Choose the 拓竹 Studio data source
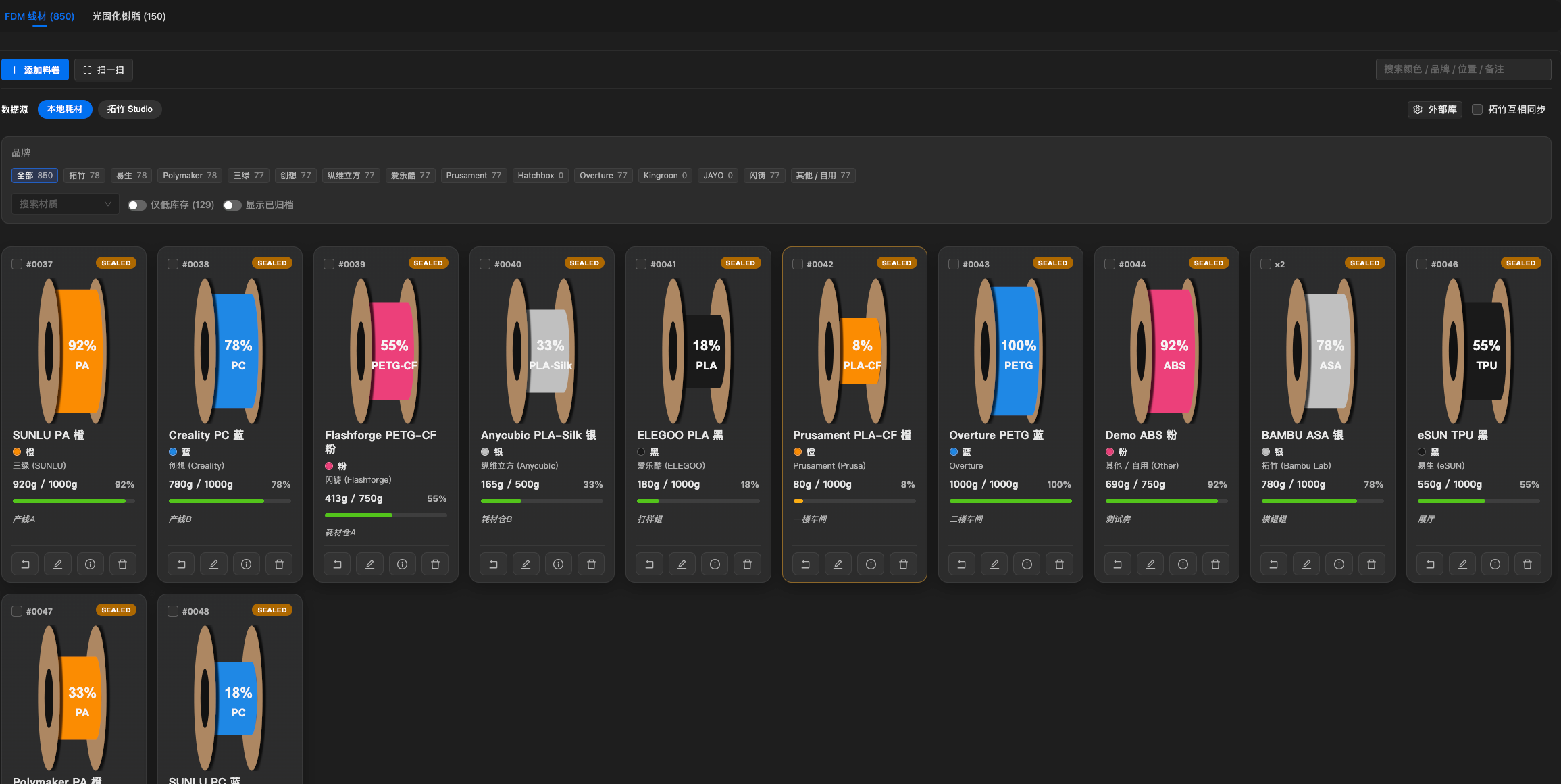 (130, 109)
